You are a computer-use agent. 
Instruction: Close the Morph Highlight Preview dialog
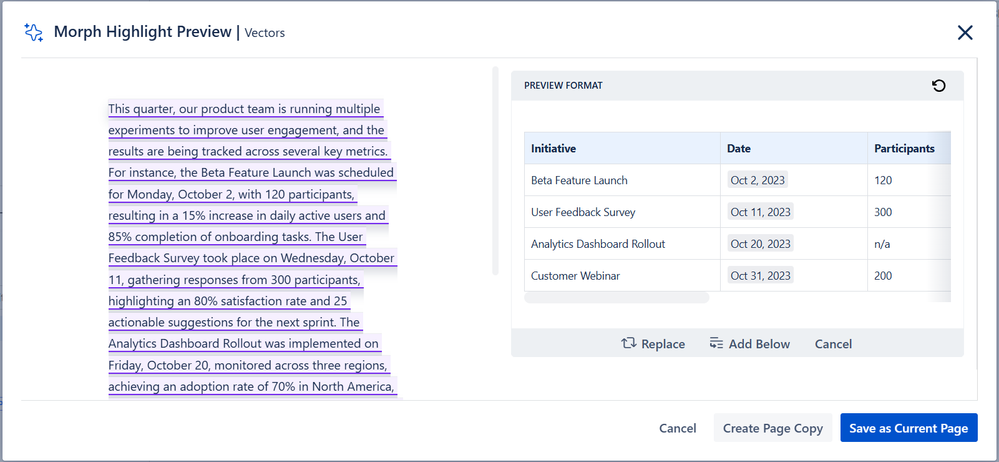click(x=965, y=33)
